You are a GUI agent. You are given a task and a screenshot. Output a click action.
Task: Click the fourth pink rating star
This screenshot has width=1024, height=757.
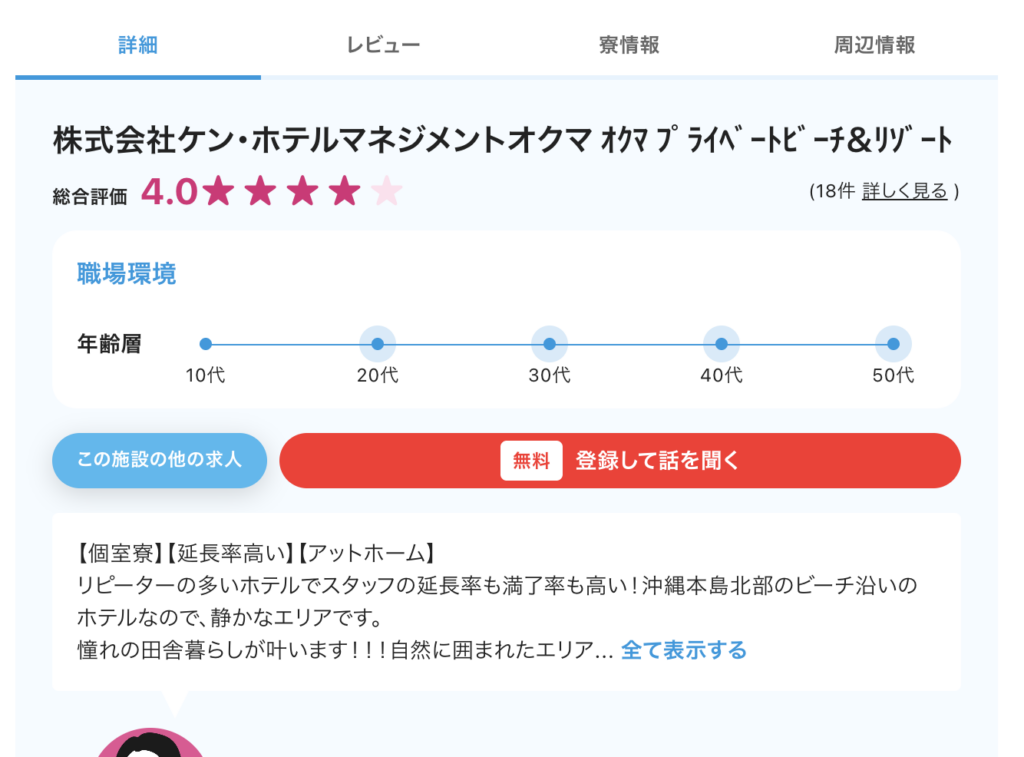pyautogui.click(x=344, y=191)
